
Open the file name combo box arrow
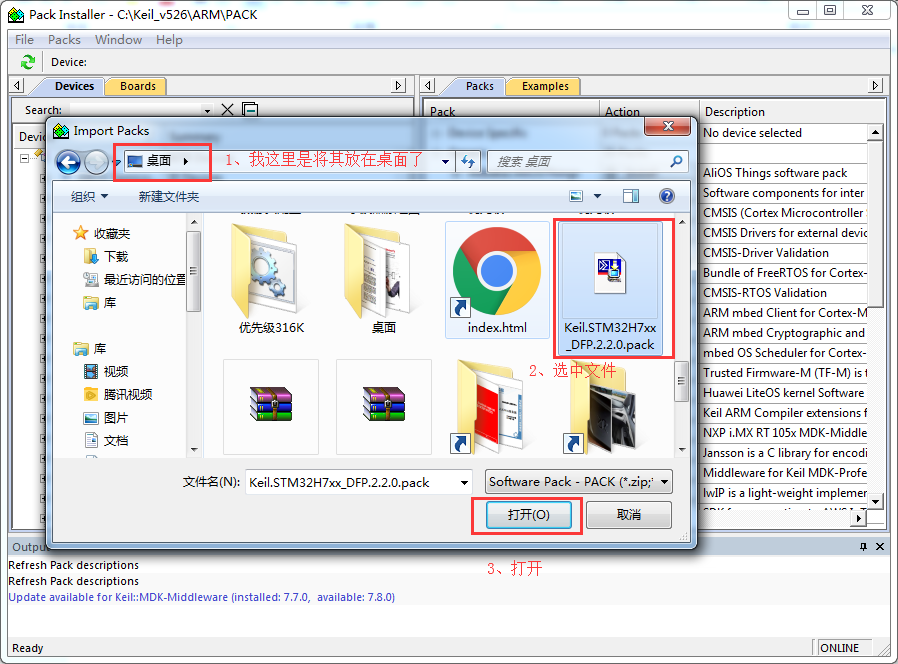click(464, 482)
